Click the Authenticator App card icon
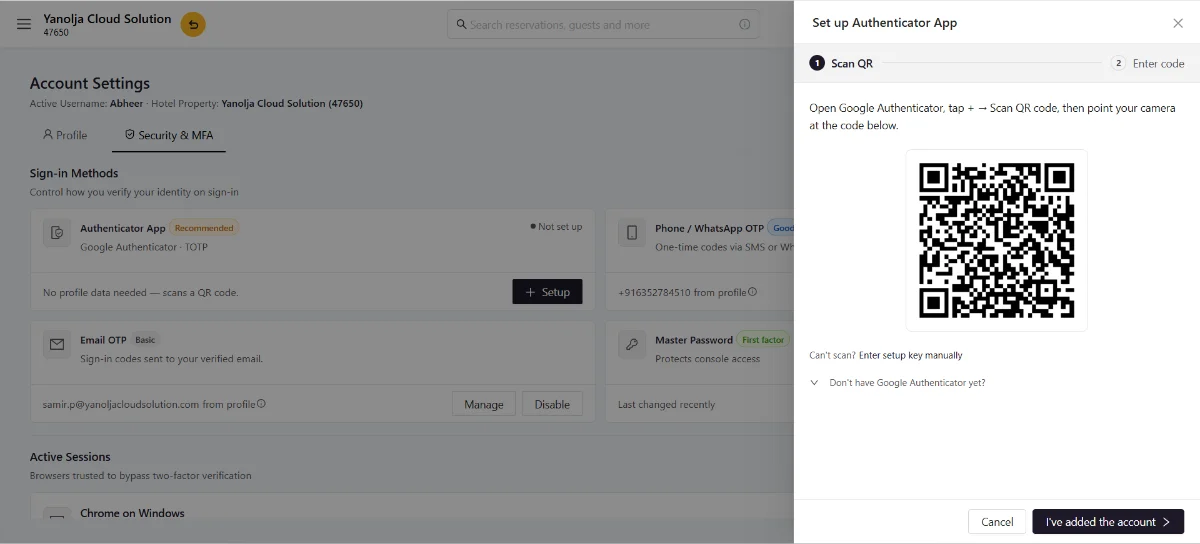 [57, 233]
